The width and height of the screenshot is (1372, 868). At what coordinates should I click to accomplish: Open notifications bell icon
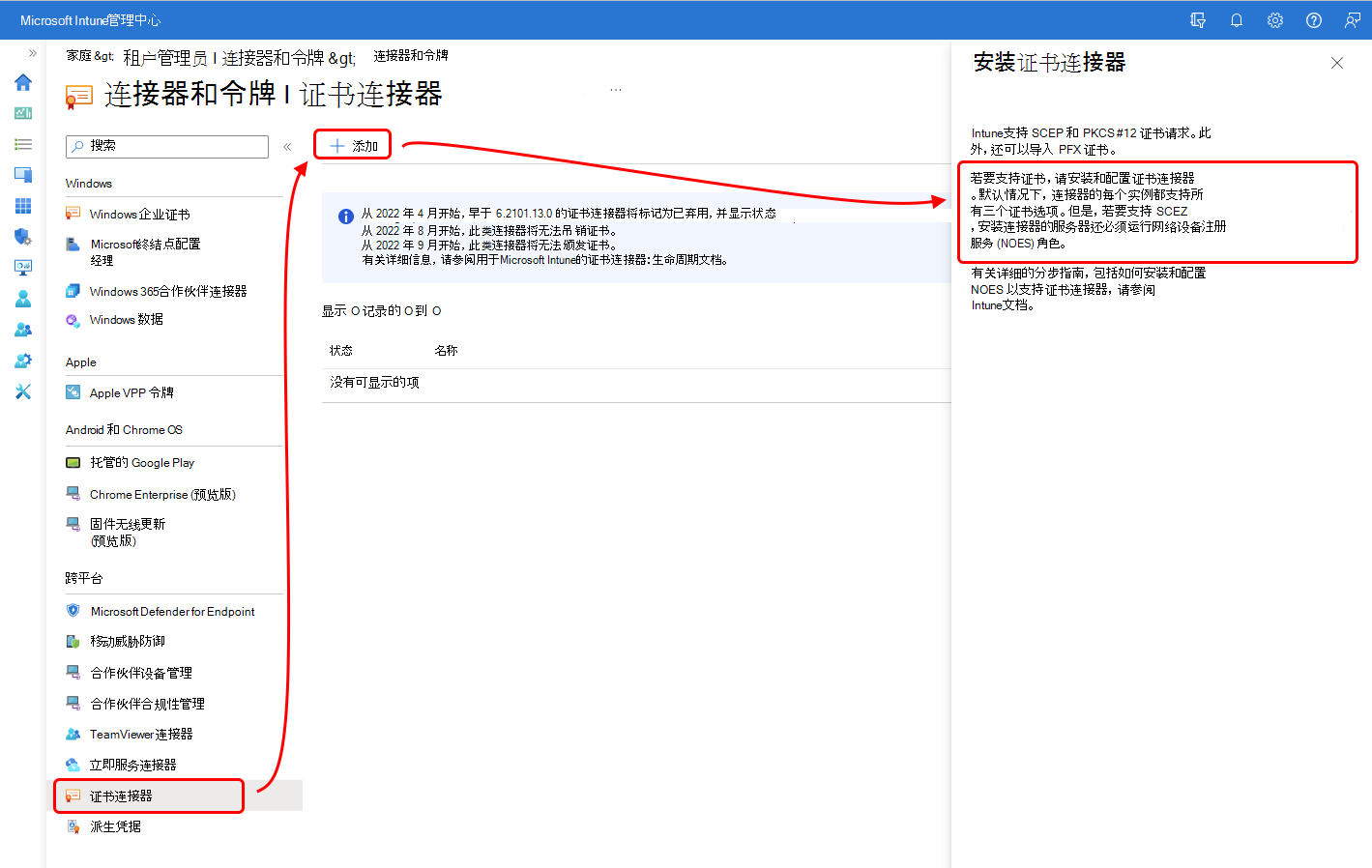point(1237,20)
